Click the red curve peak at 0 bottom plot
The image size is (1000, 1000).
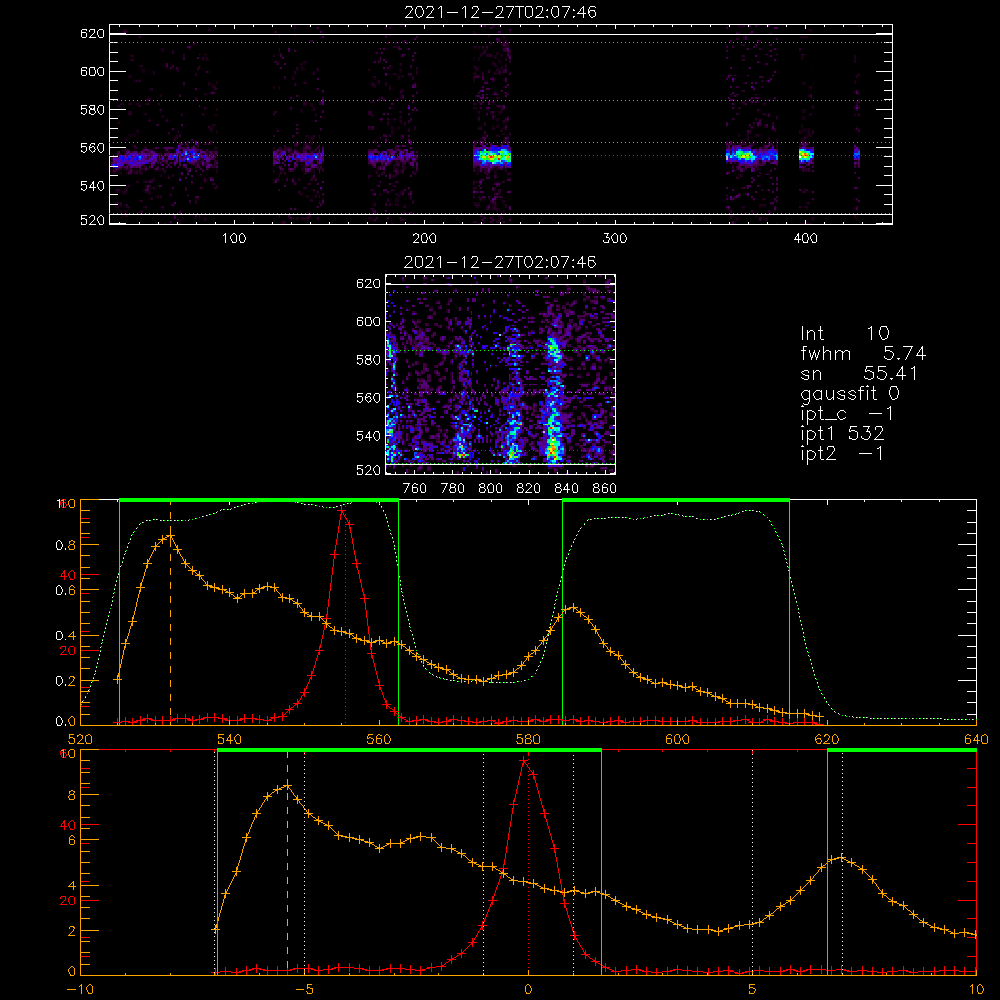tap(524, 760)
